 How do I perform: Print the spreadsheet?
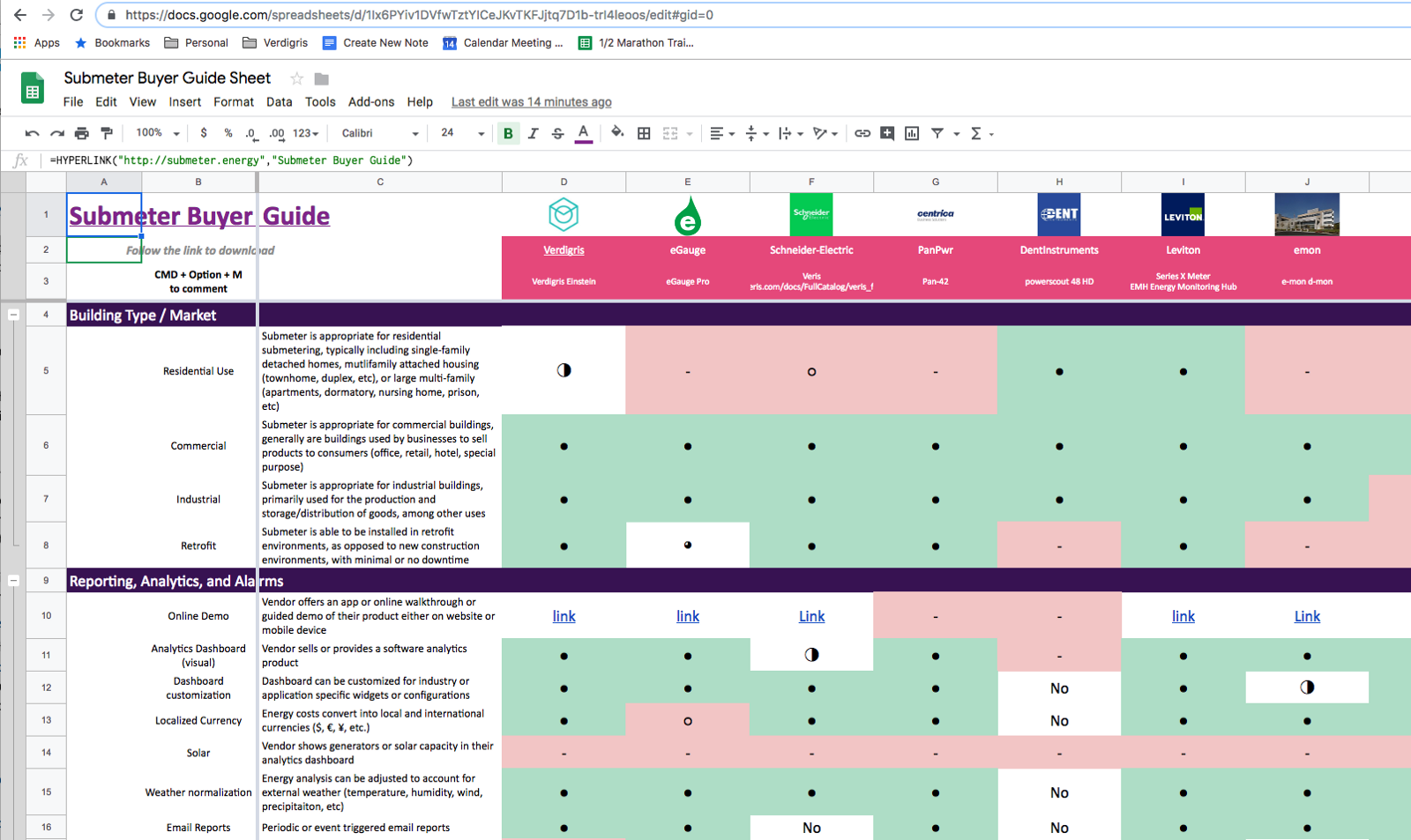pos(82,133)
